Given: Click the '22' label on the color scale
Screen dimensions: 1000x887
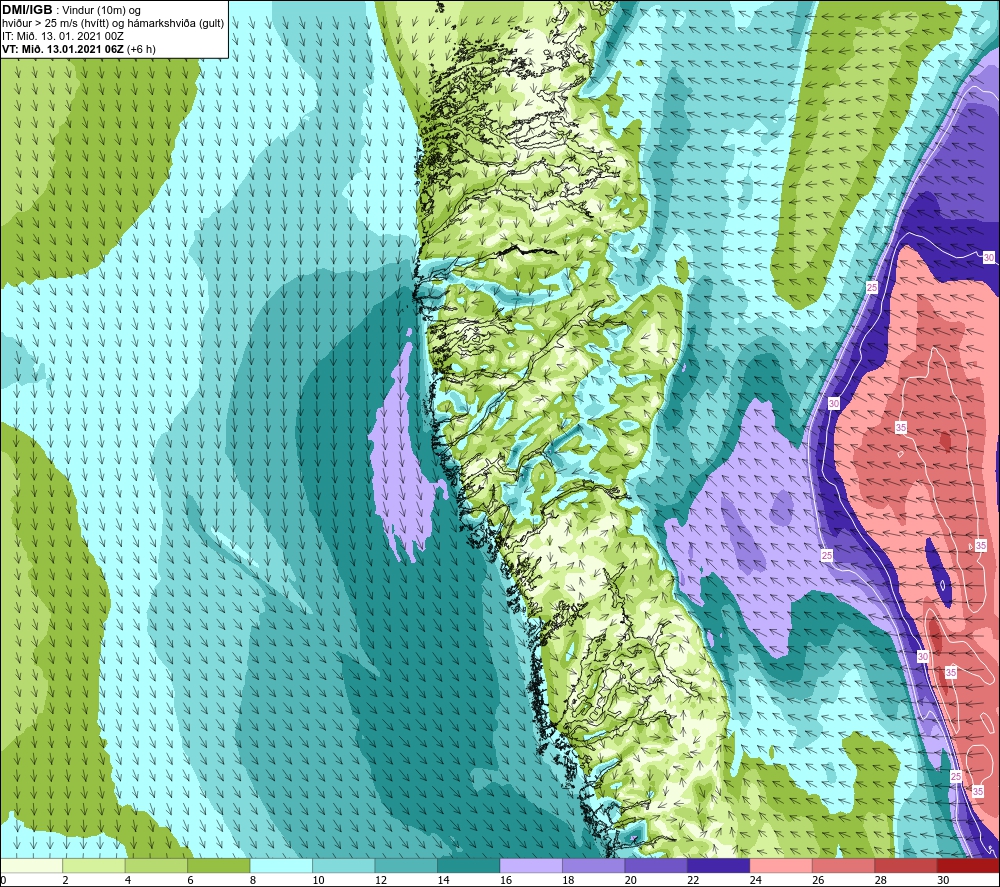Looking at the screenshot, I should [693, 880].
